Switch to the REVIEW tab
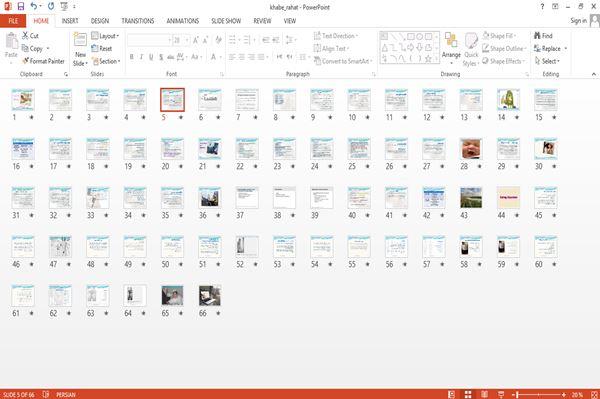This screenshot has height=399, width=600. (x=262, y=21)
